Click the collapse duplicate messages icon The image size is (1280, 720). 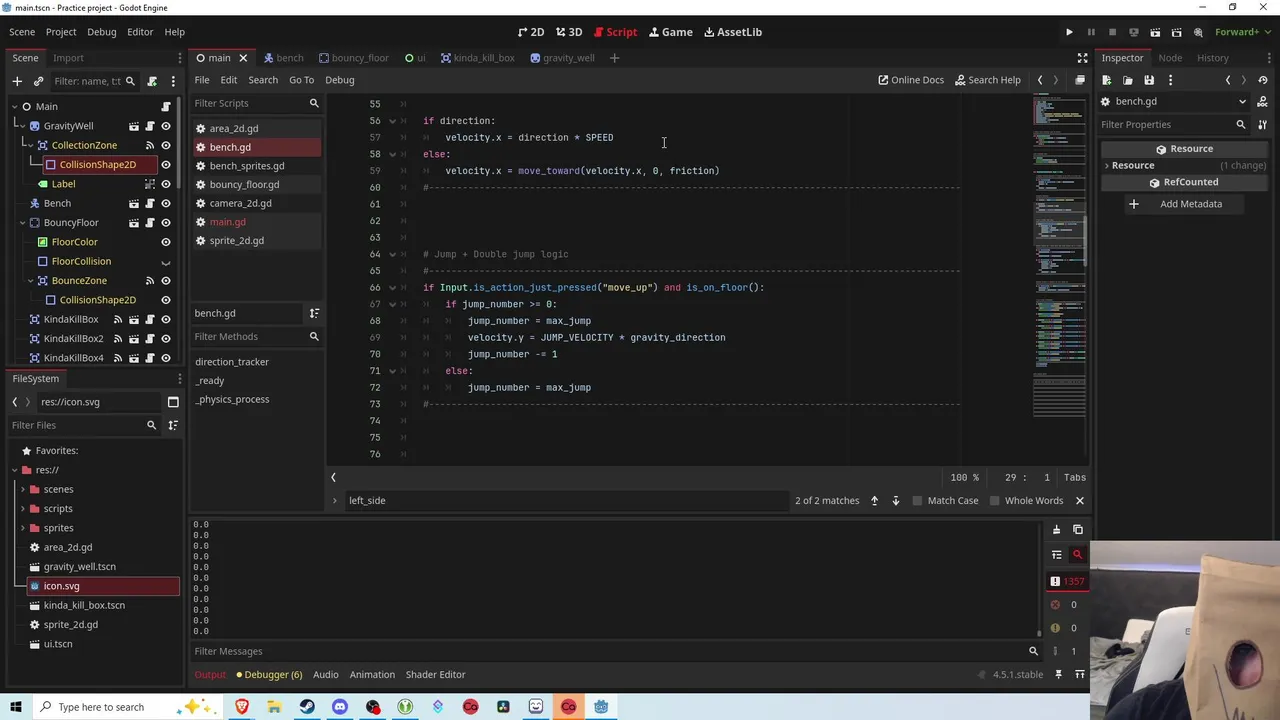point(1056,554)
